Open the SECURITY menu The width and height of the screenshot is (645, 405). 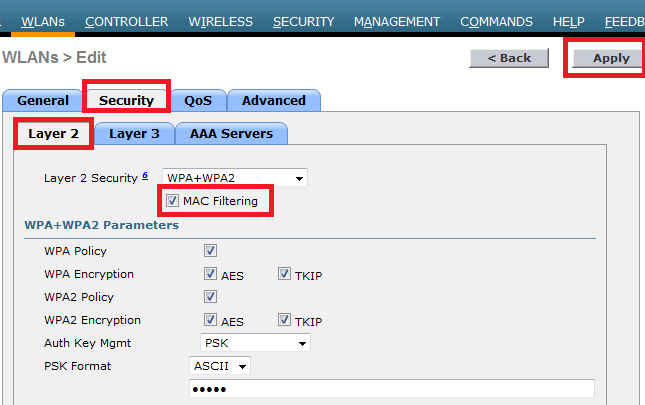[x=303, y=21]
